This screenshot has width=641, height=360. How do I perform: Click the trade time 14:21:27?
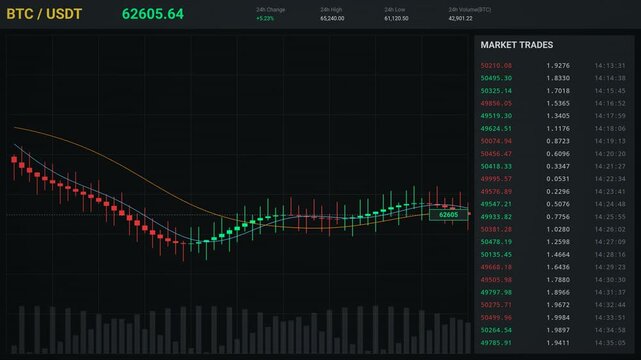click(x=610, y=166)
